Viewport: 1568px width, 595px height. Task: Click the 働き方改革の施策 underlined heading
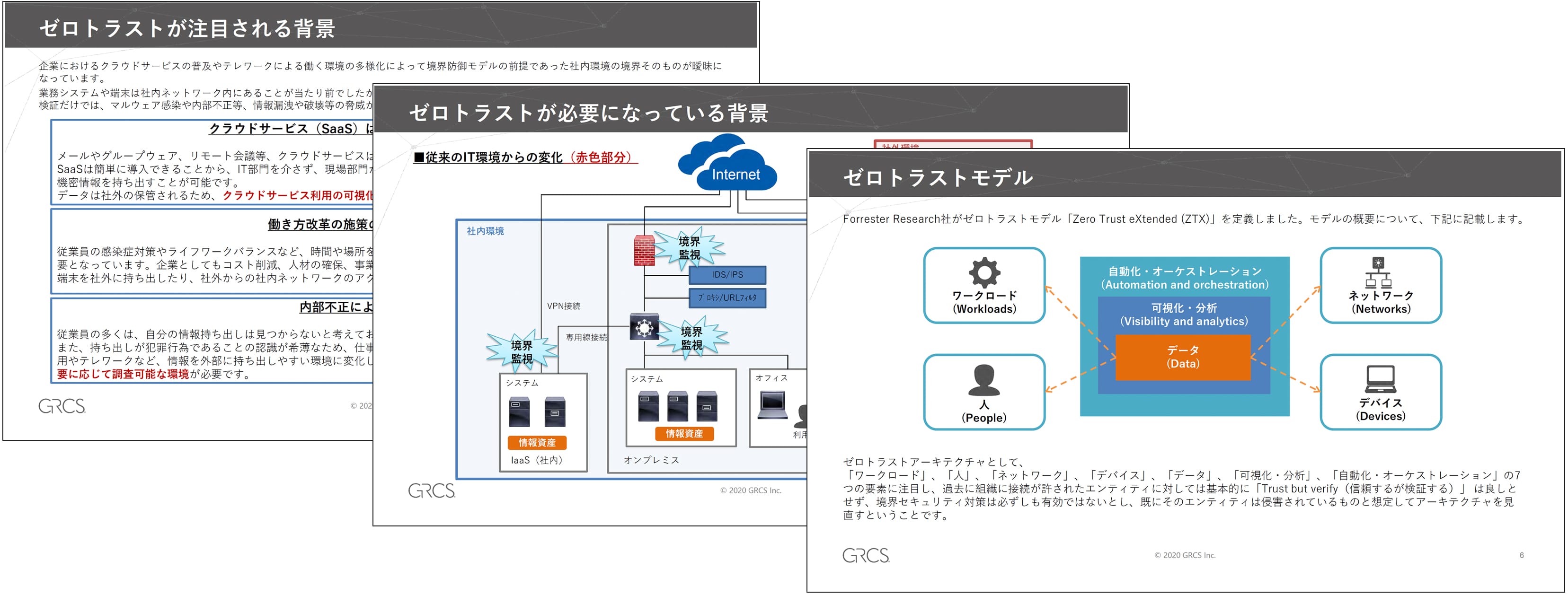pos(319,224)
